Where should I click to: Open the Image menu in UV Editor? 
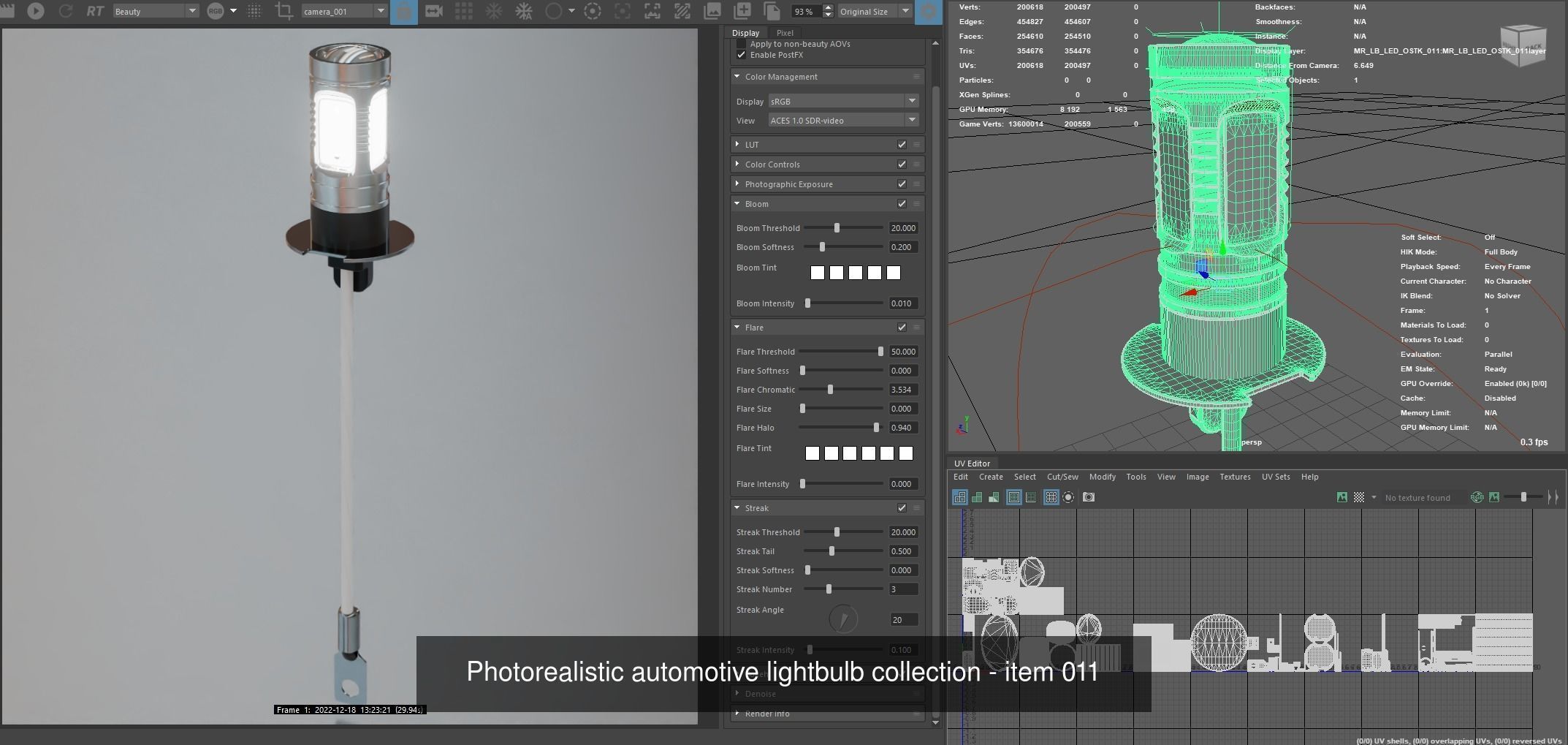point(1197,477)
